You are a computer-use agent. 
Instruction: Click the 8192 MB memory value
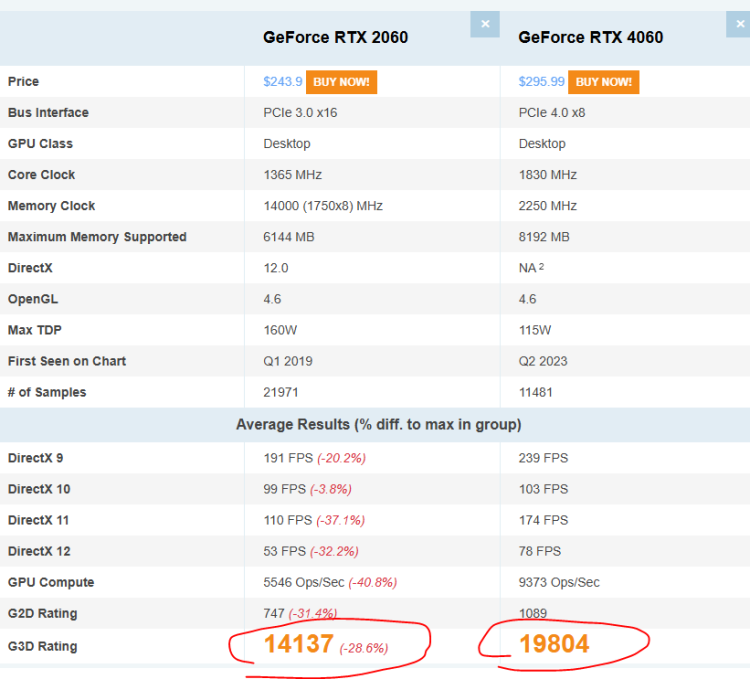pyautogui.click(x=544, y=237)
